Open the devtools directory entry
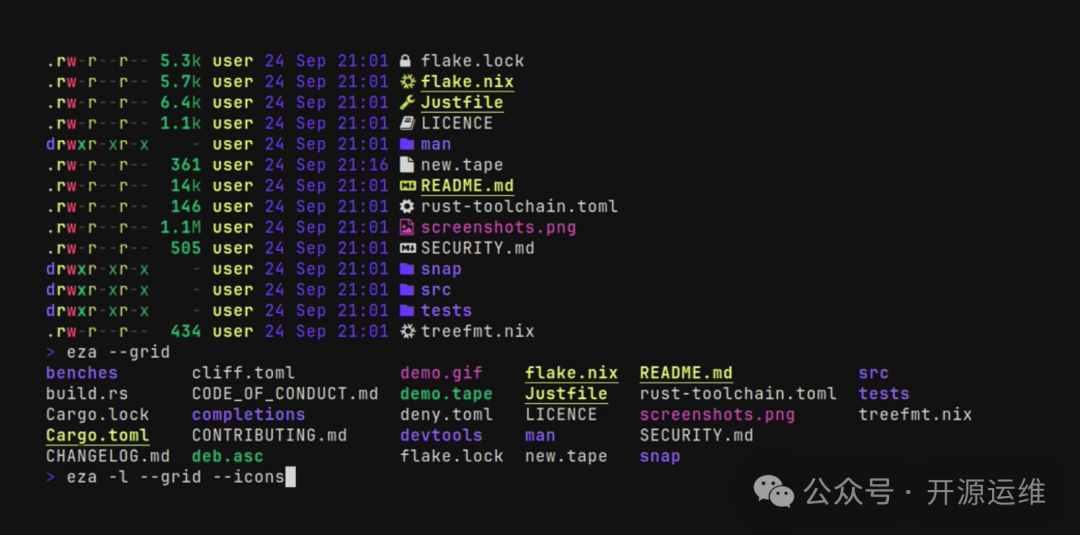Viewport: 1080px width, 535px height. point(441,436)
